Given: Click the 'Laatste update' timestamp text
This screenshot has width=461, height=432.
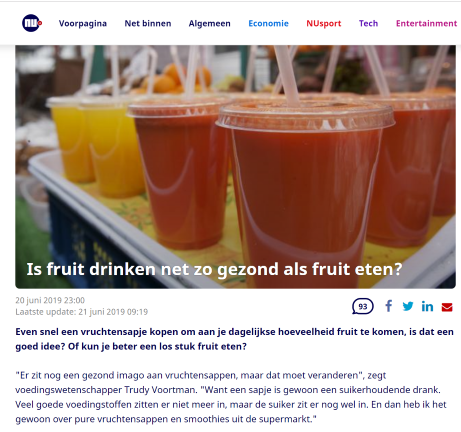Looking at the screenshot, I should tap(82, 312).
